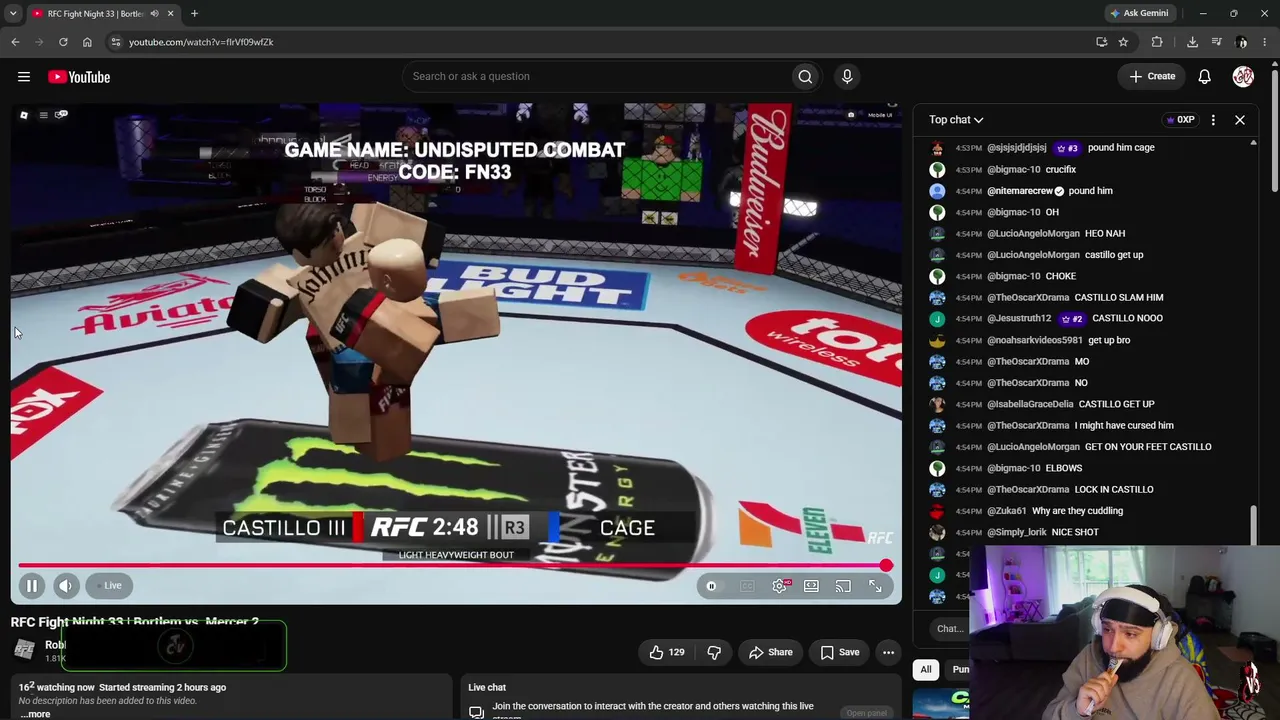Share this live stream
Screen dimensions: 1280x720
pos(771,653)
